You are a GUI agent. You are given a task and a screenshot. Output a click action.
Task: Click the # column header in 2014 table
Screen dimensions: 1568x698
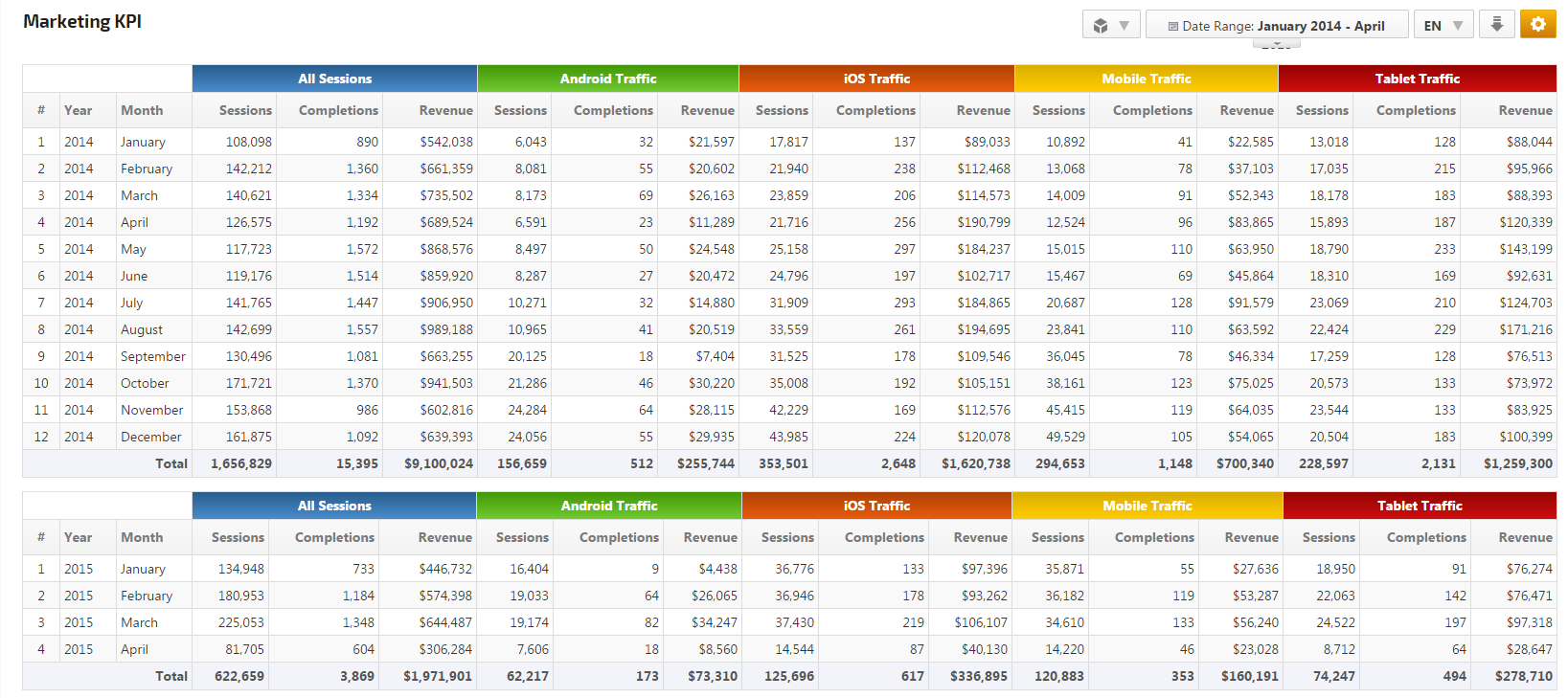[41, 110]
